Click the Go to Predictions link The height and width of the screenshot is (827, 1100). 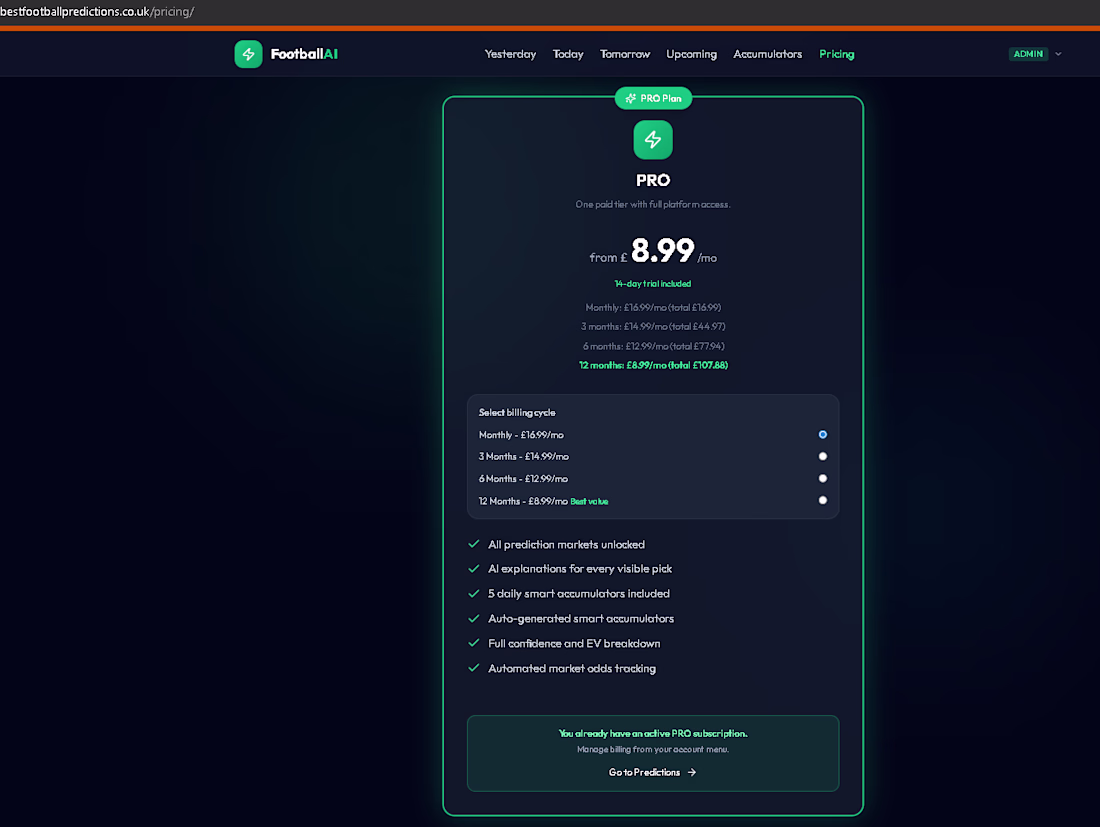(652, 772)
